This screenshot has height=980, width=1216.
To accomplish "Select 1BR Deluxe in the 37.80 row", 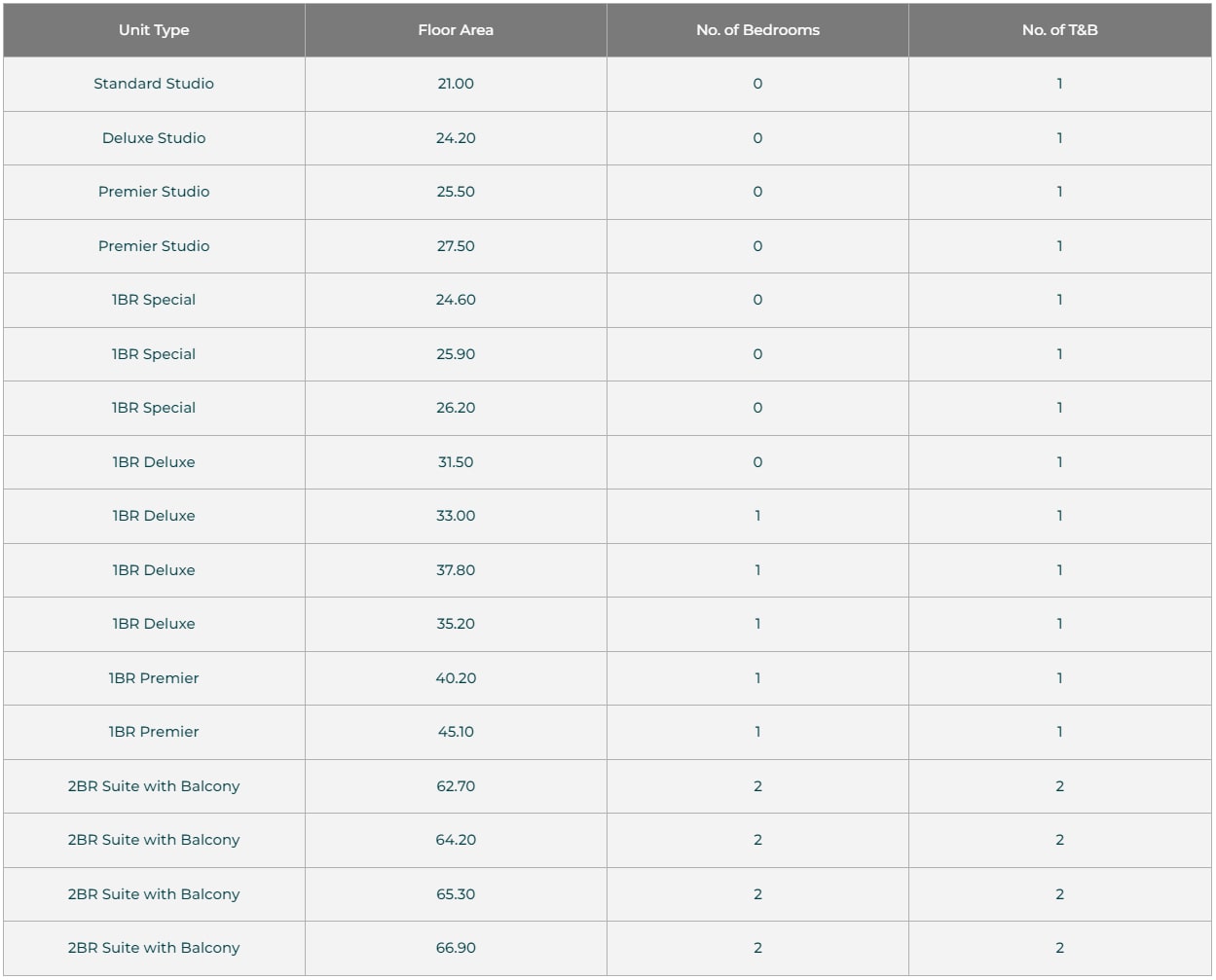I will [154, 570].
